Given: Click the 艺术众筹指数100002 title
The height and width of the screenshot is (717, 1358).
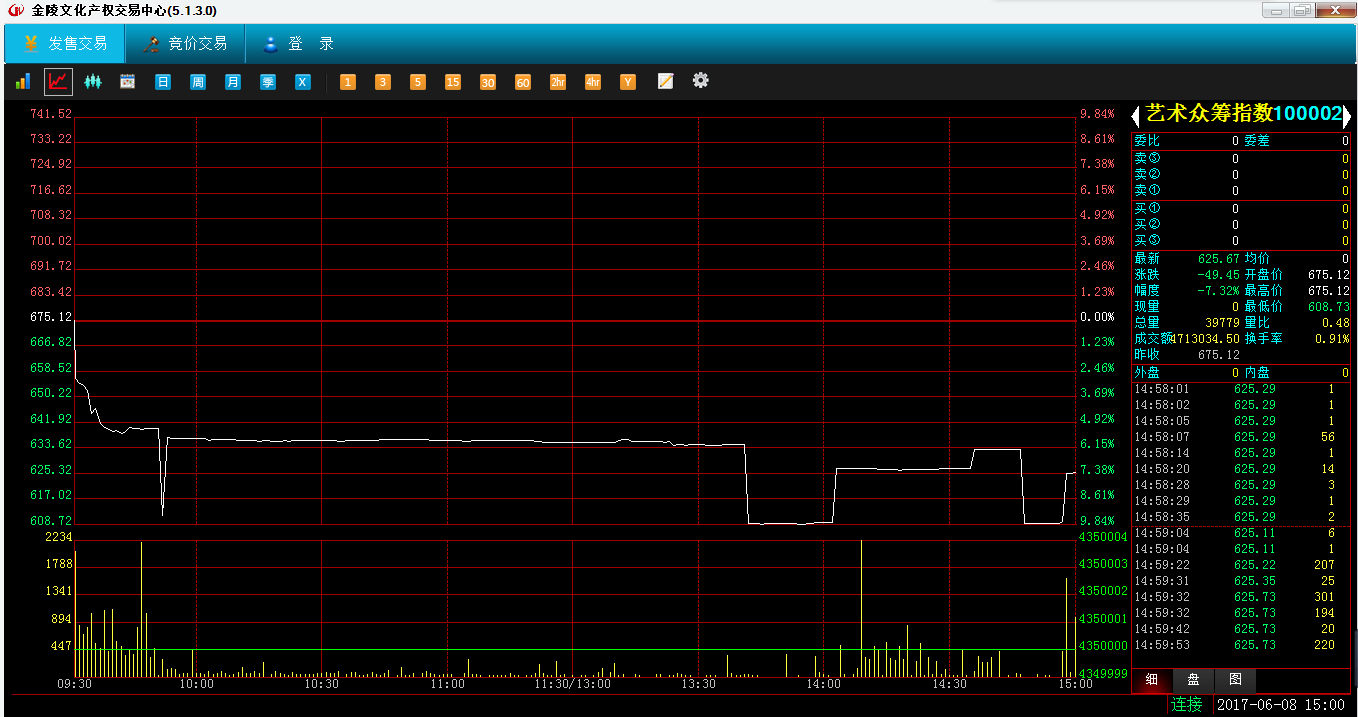Looking at the screenshot, I should [x=1243, y=114].
